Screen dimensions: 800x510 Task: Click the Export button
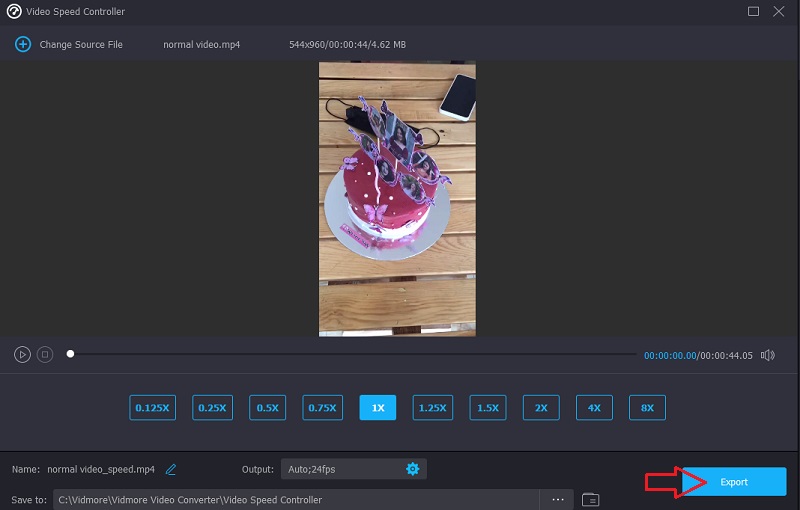click(x=733, y=482)
